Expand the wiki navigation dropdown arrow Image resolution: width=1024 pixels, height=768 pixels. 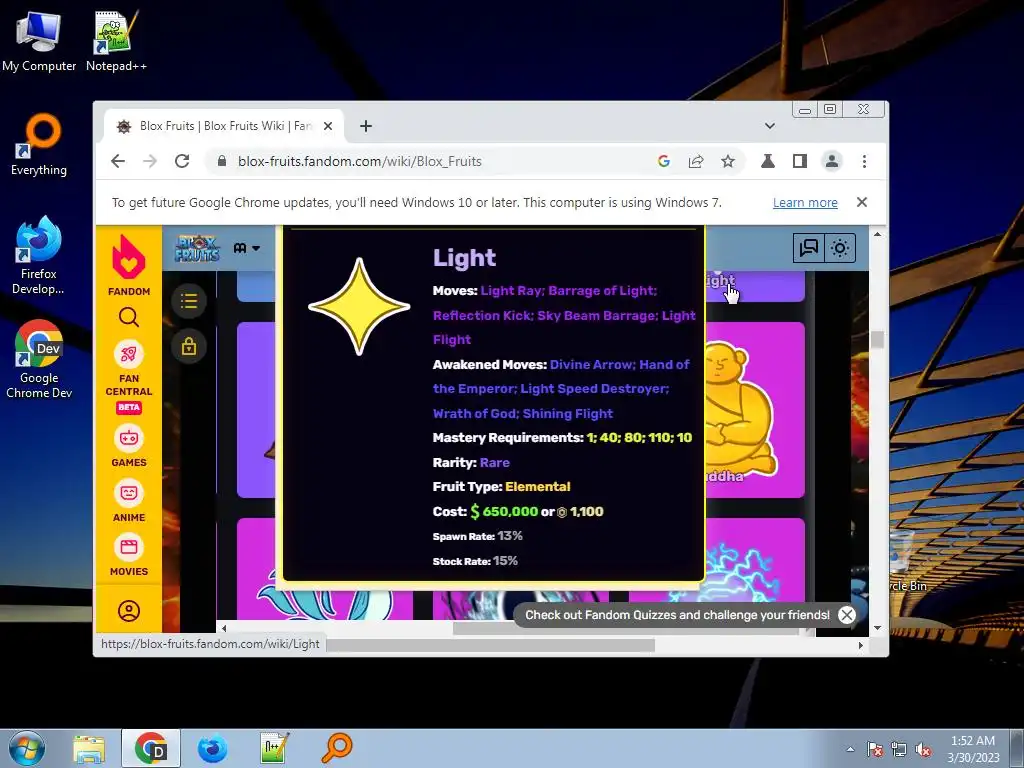256,248
